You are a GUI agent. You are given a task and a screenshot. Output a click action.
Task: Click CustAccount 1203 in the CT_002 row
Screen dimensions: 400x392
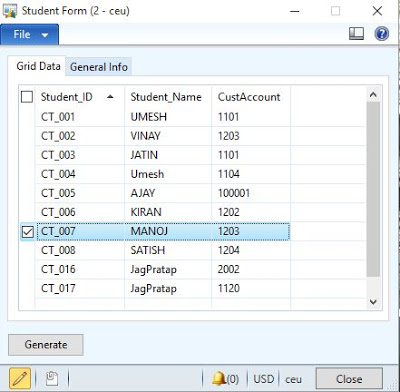point(229,136)
